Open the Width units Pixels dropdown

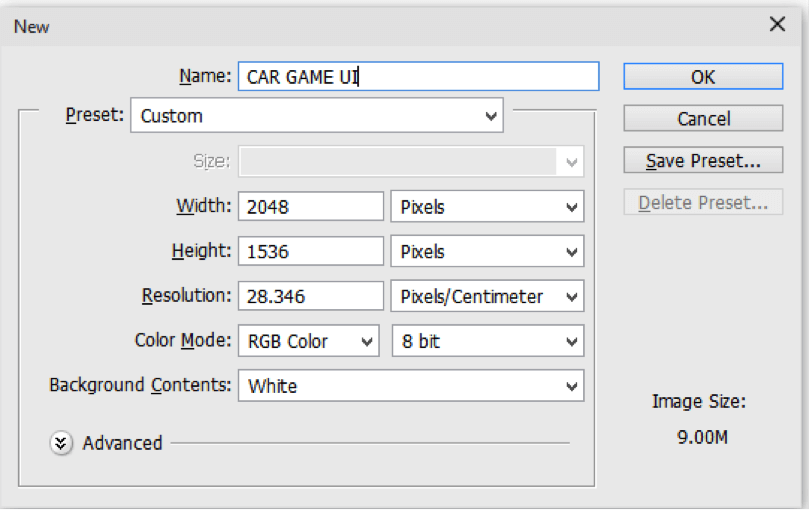click(x=487, y=207)
